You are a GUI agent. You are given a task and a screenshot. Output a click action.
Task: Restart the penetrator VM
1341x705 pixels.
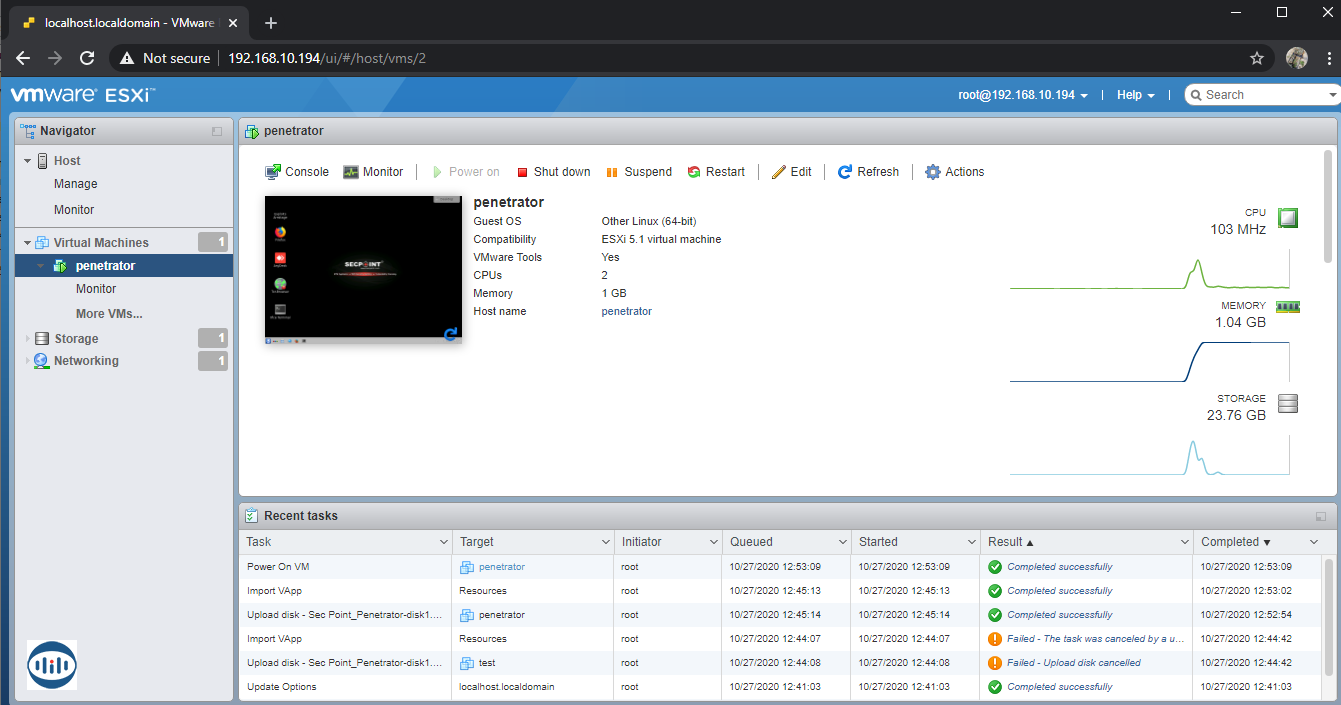click(716, 172)
